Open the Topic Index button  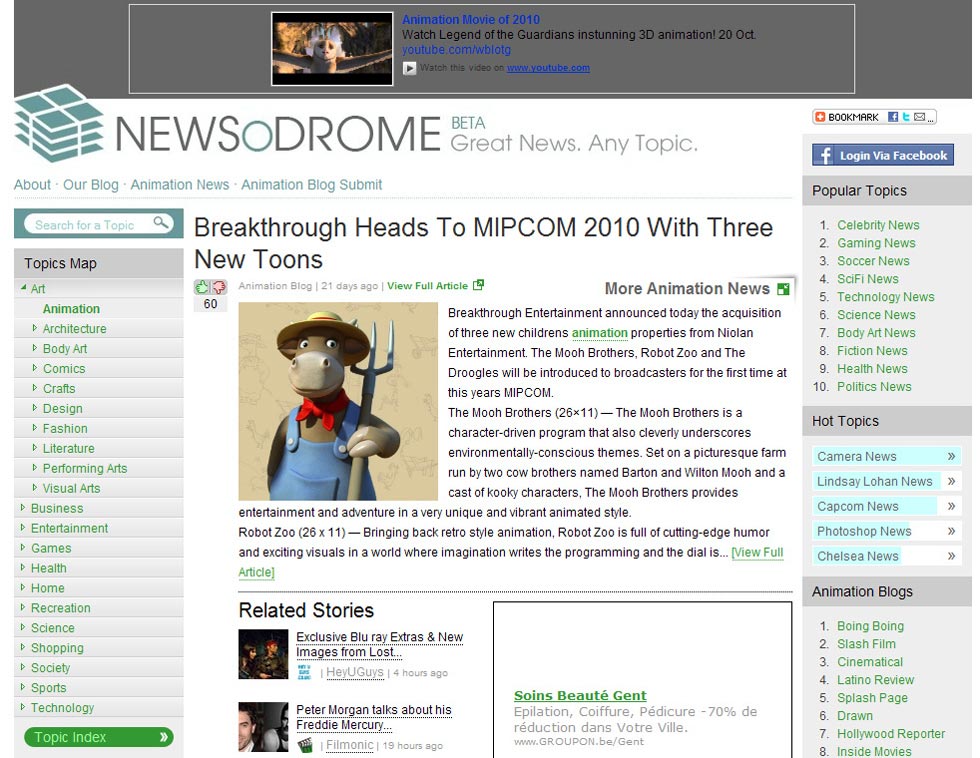coord(99,737)
